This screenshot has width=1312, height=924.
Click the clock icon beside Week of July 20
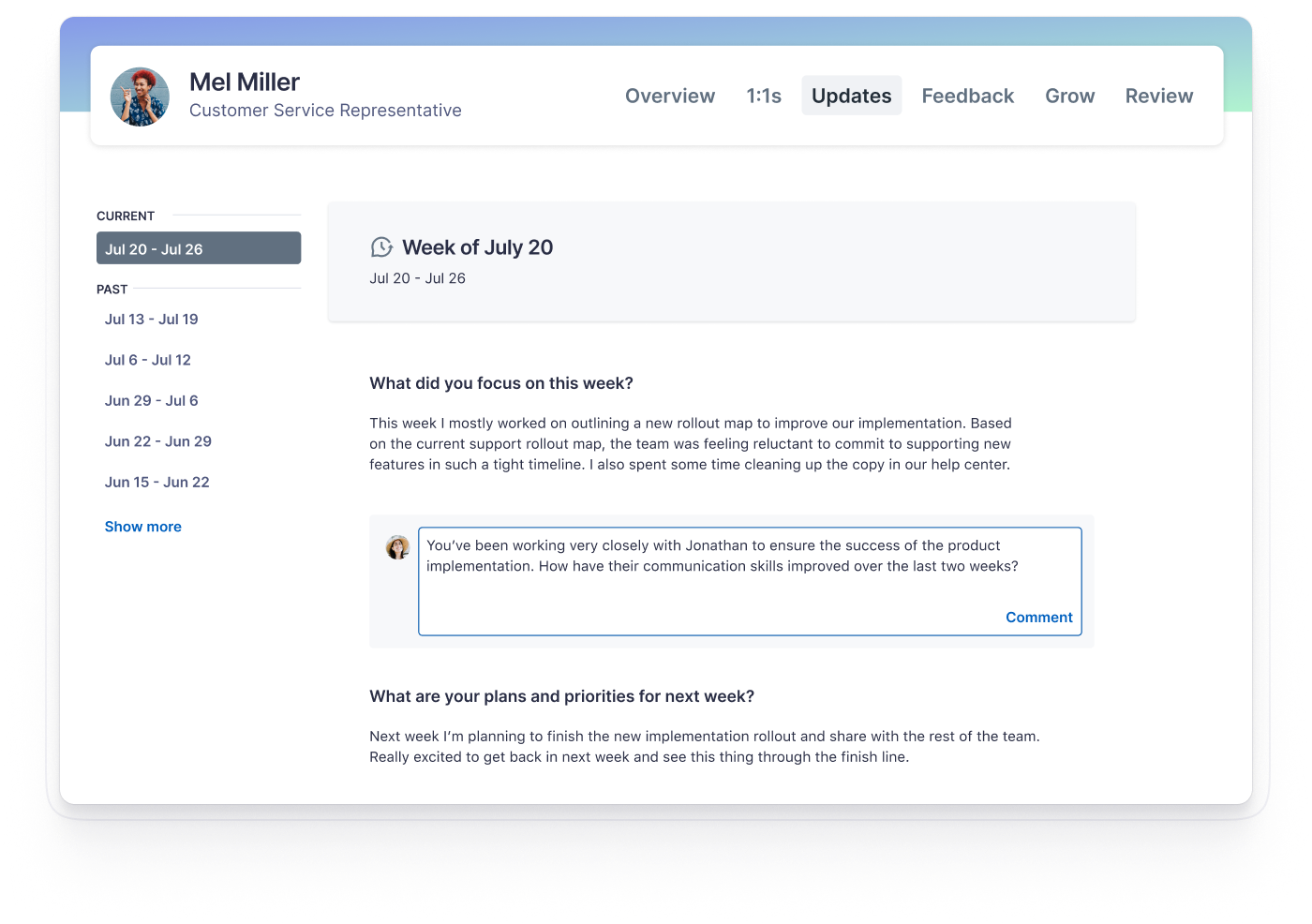click(381, 247)
